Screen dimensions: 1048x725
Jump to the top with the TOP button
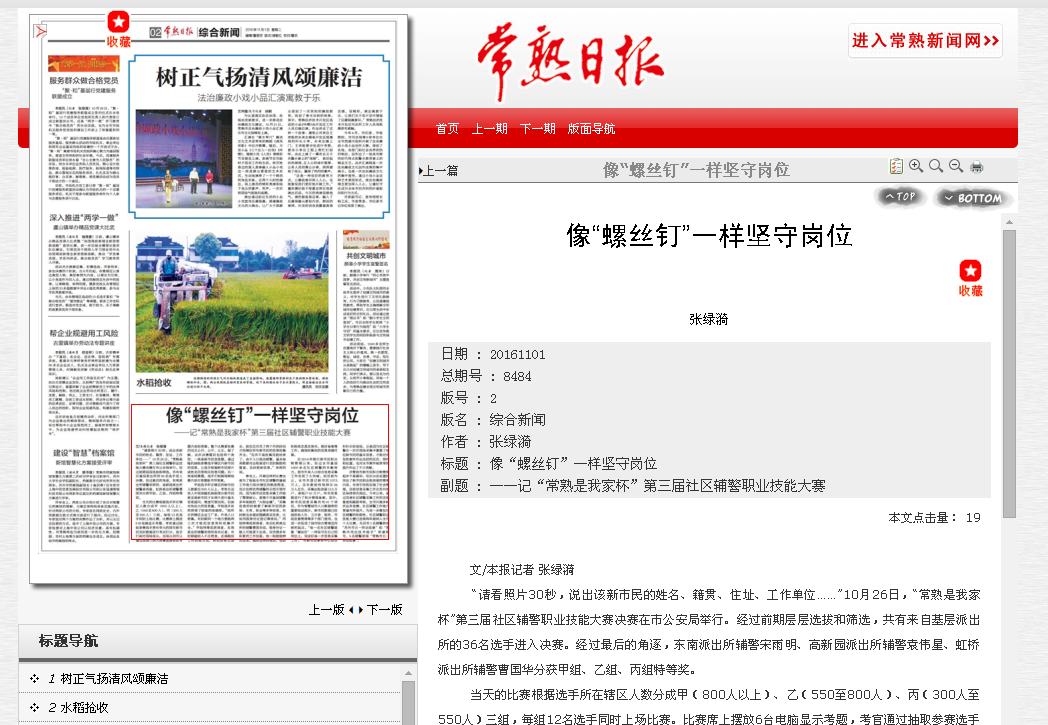point(900,196)
